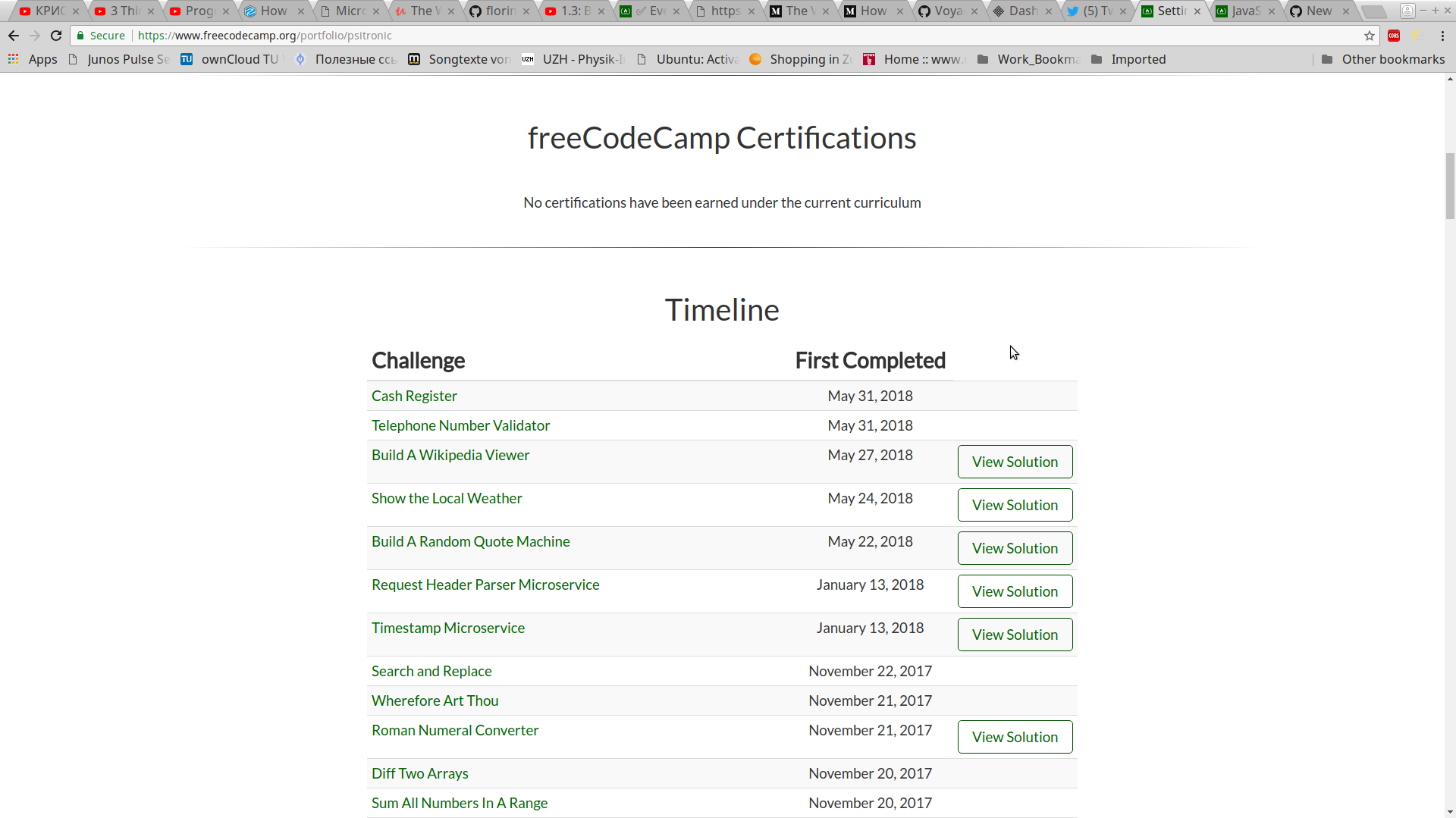Toggle the bookmark star for this page
Viewport: 1456px width, 818px height.
pos(1370,36)
